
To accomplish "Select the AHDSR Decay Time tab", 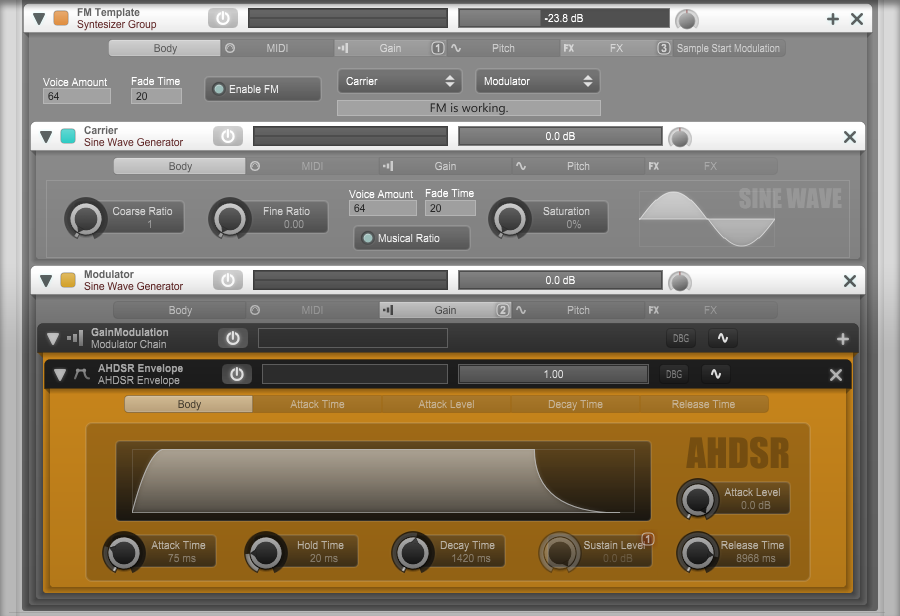I will [575, 404].
